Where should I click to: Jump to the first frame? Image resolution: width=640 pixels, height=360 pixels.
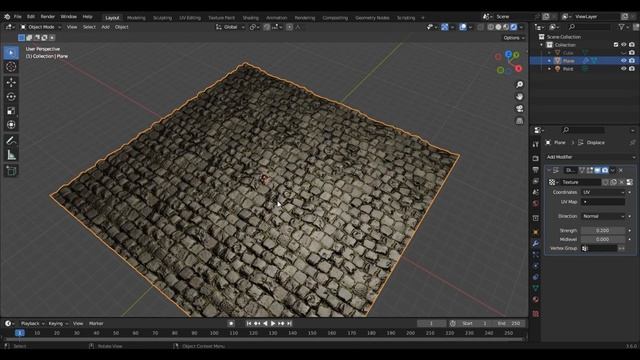tap(249, 323)
